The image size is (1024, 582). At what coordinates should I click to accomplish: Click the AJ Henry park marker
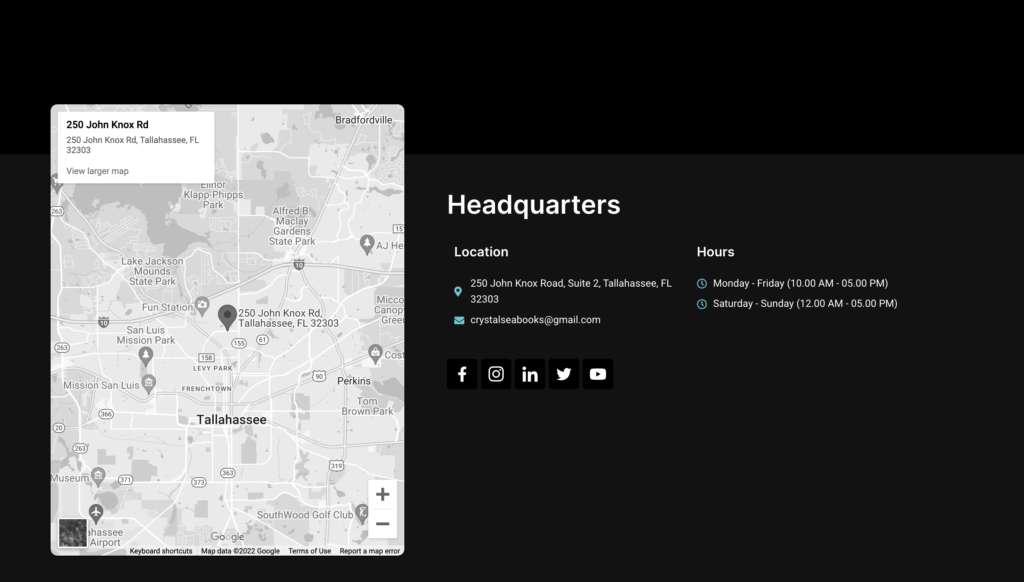click(x=367, y=245)
